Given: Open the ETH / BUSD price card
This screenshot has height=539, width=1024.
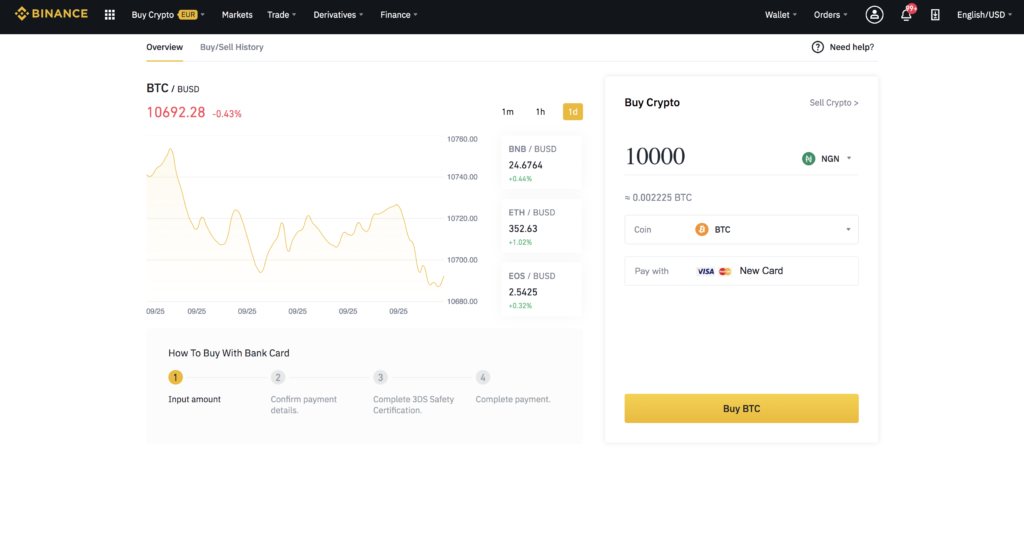Looking at the screenshot, I should point(541,227).
